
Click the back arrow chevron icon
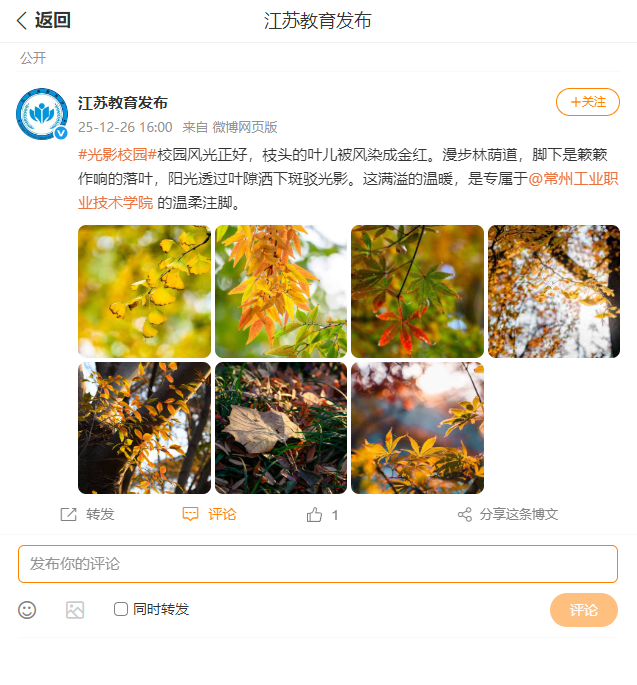click(22, 21)
